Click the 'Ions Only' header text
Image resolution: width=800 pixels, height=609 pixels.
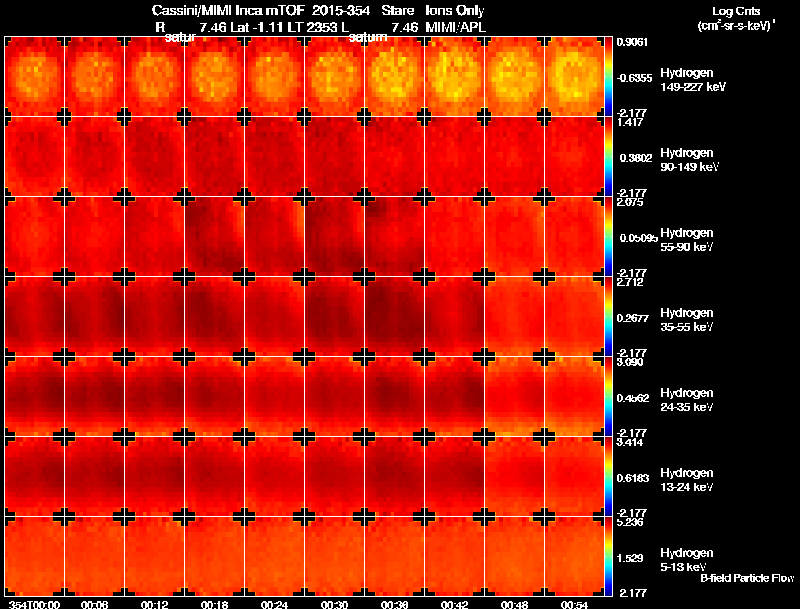pyautogui.click(x=455, y=11)
